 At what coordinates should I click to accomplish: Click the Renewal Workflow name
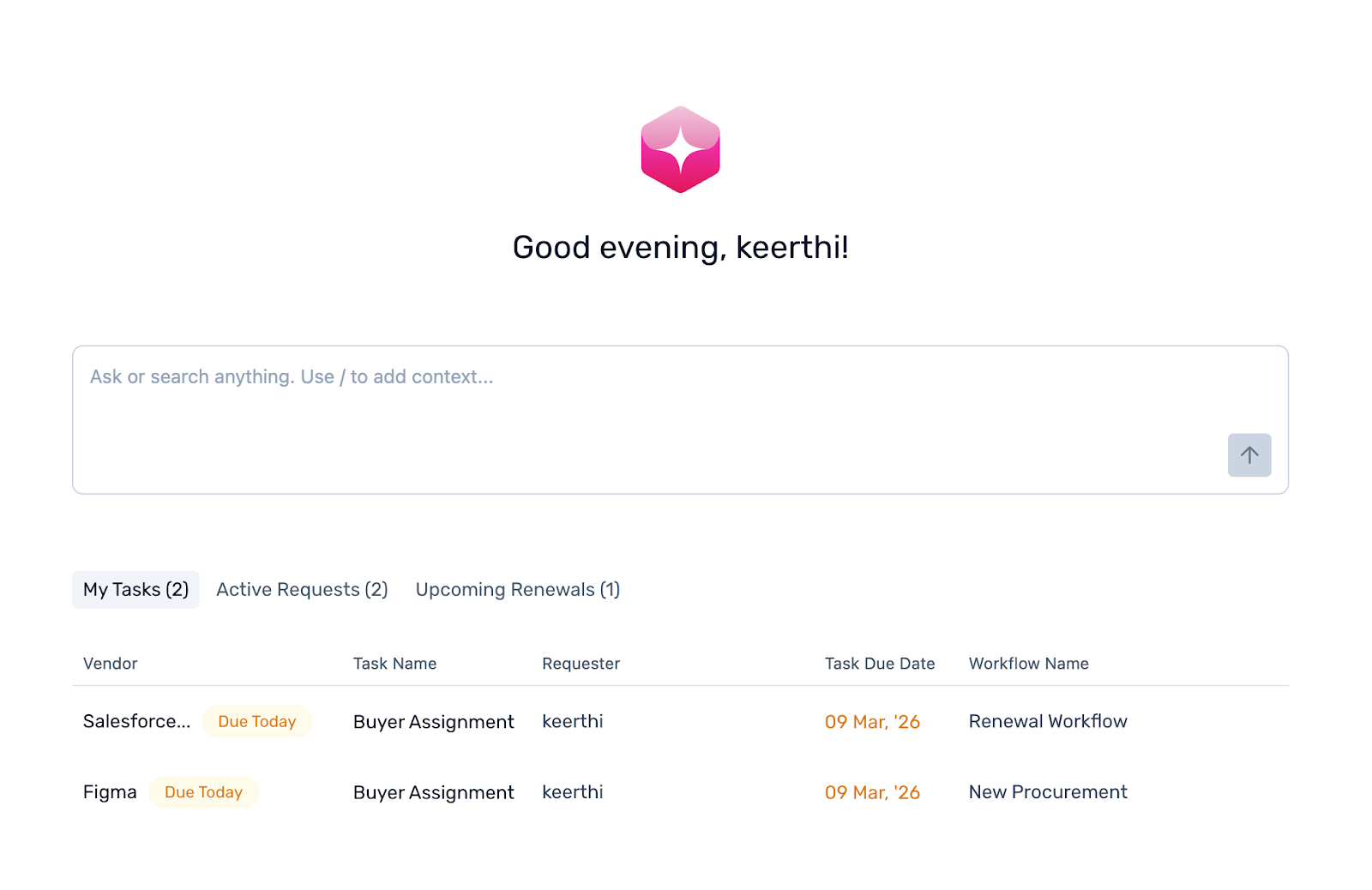pos(1047,722)
